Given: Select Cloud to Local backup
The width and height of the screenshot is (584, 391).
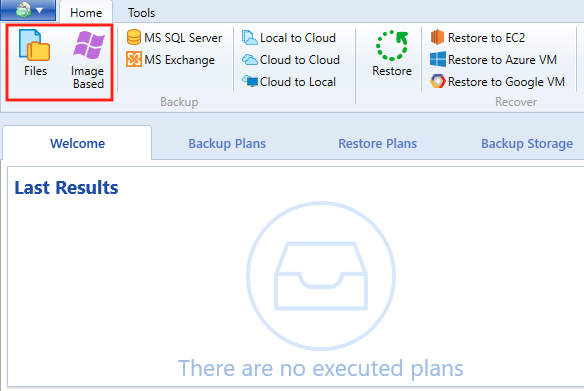Looking at the screenshot, I should click(289, 82).
